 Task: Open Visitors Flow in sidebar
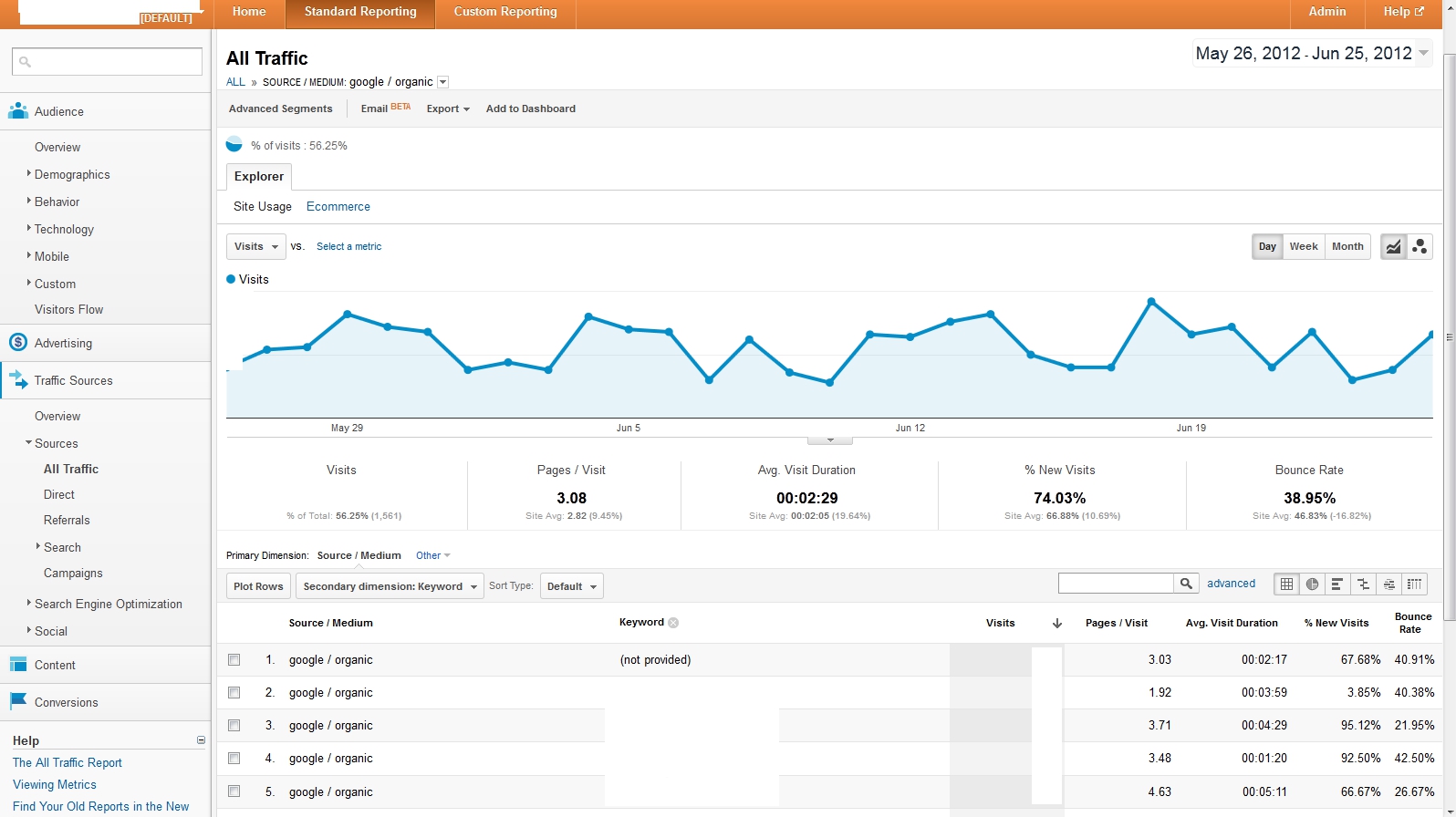click(x=68, y=309)
